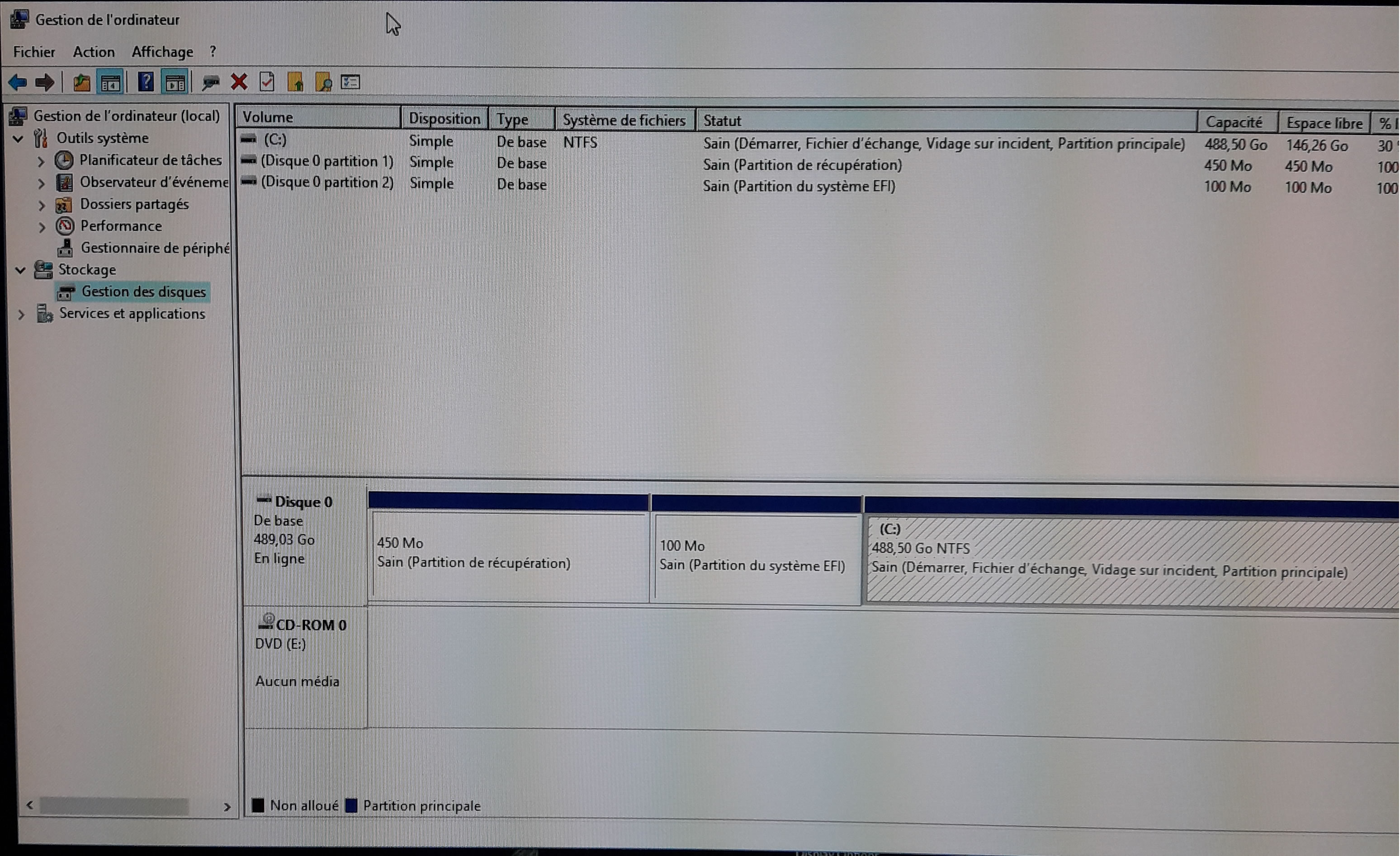This screenshot has height=856, width=1400.
Task: Expand Dossiers partagés node
Action: click(41, 205)
